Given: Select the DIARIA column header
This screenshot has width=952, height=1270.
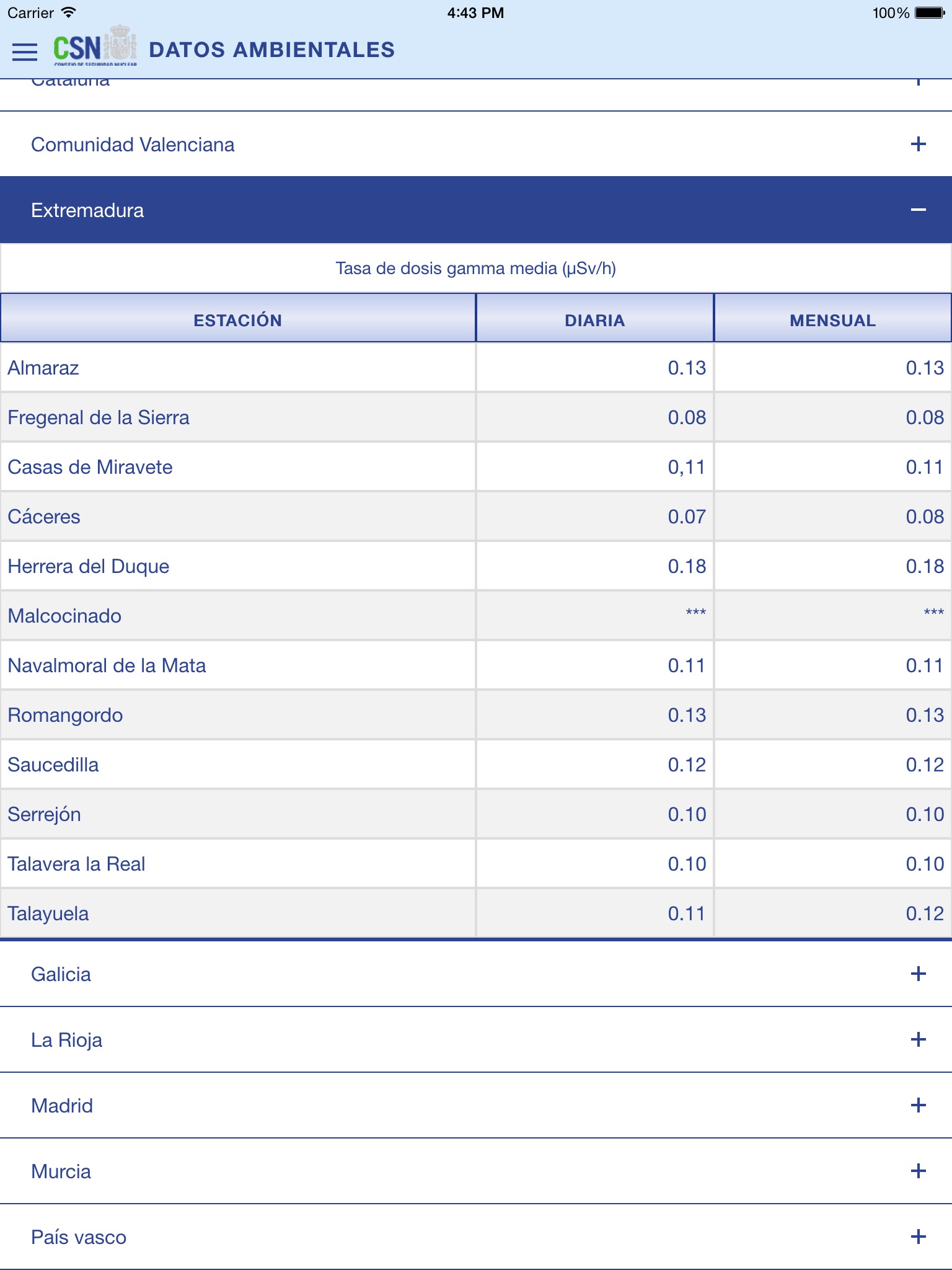Looking at the screenshot, I should [594, 320].
